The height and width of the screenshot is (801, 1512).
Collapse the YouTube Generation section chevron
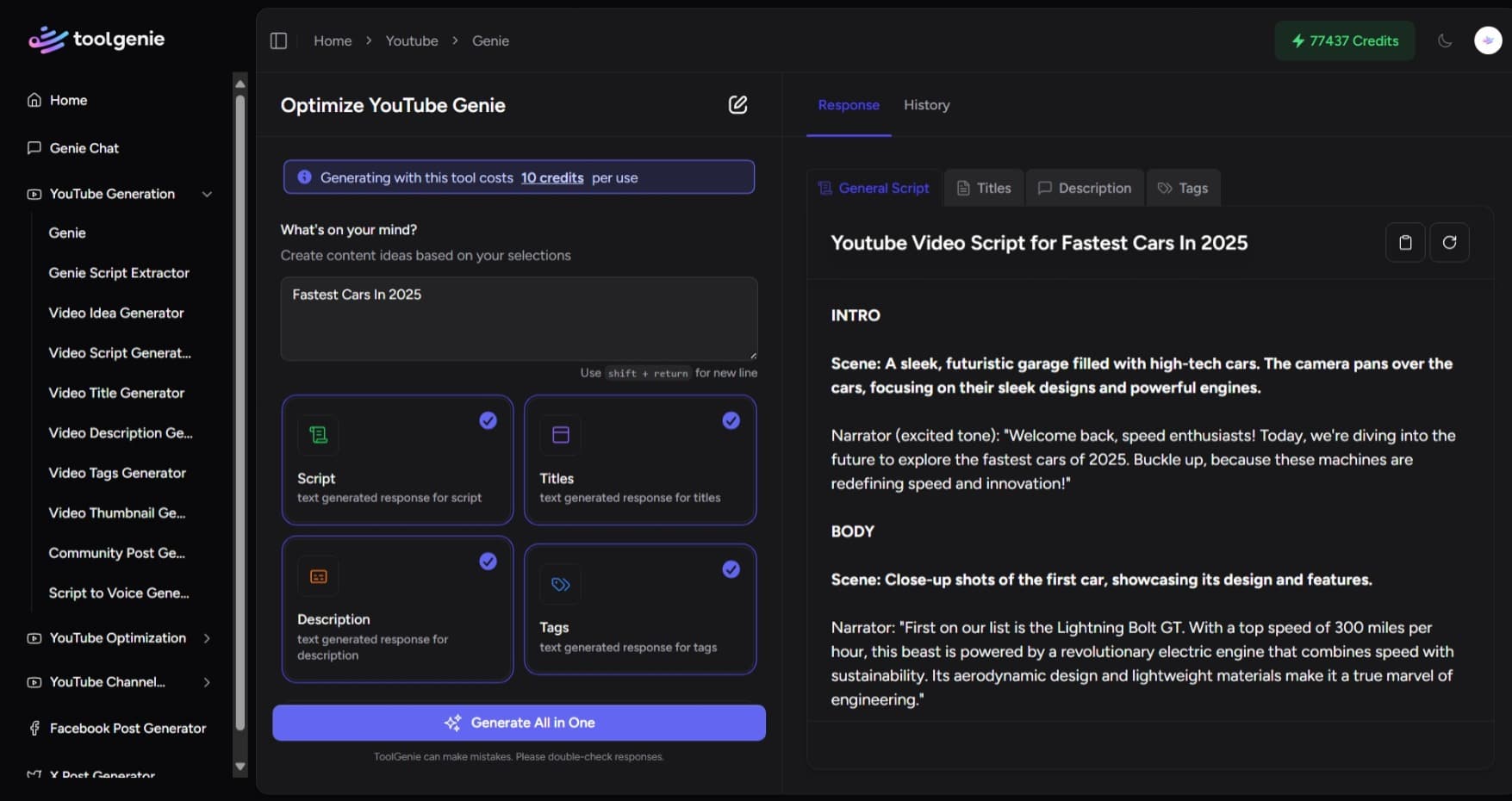tap(207, 194)
